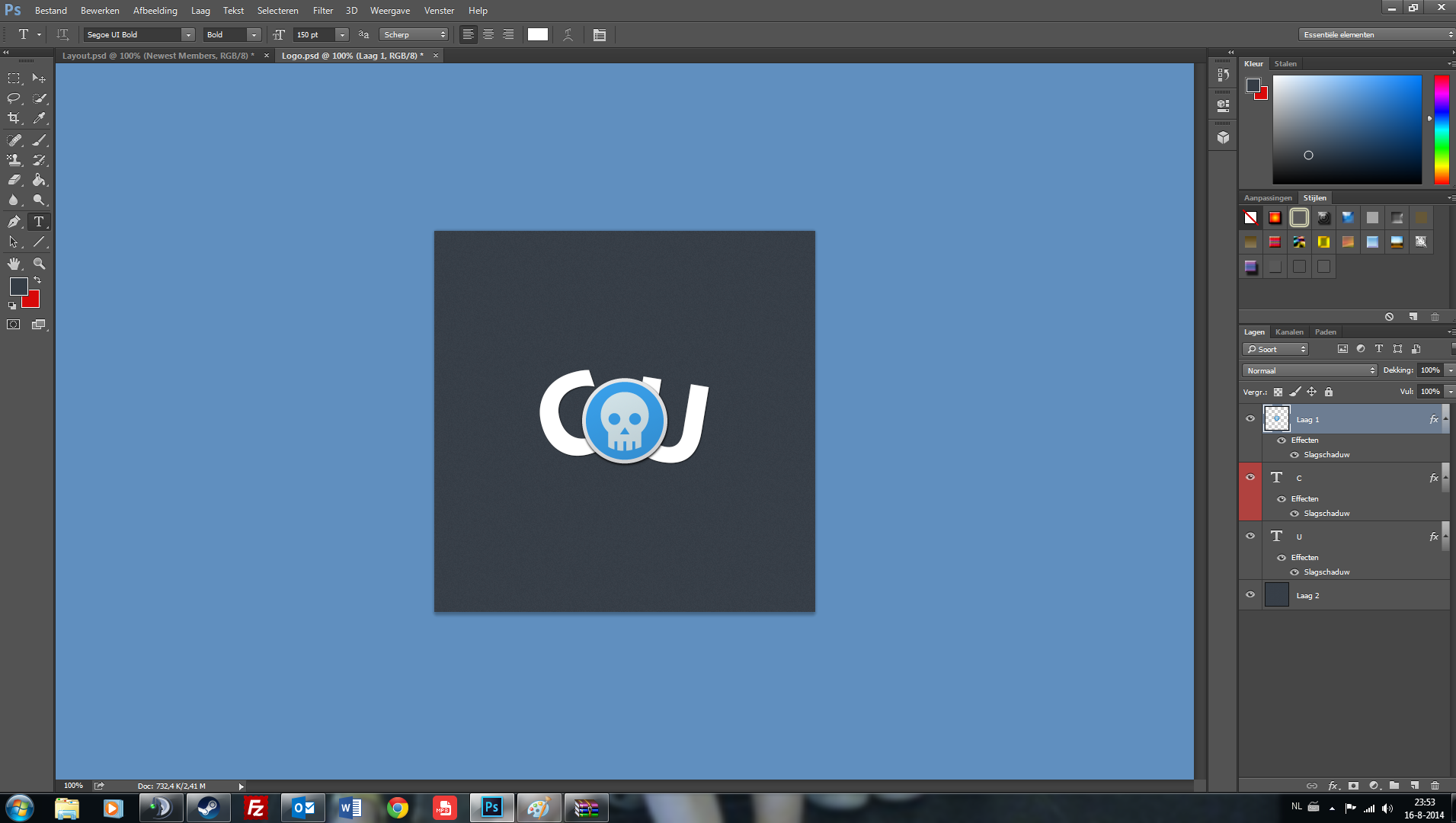Select the History Brush tool

tap(39, 160)
